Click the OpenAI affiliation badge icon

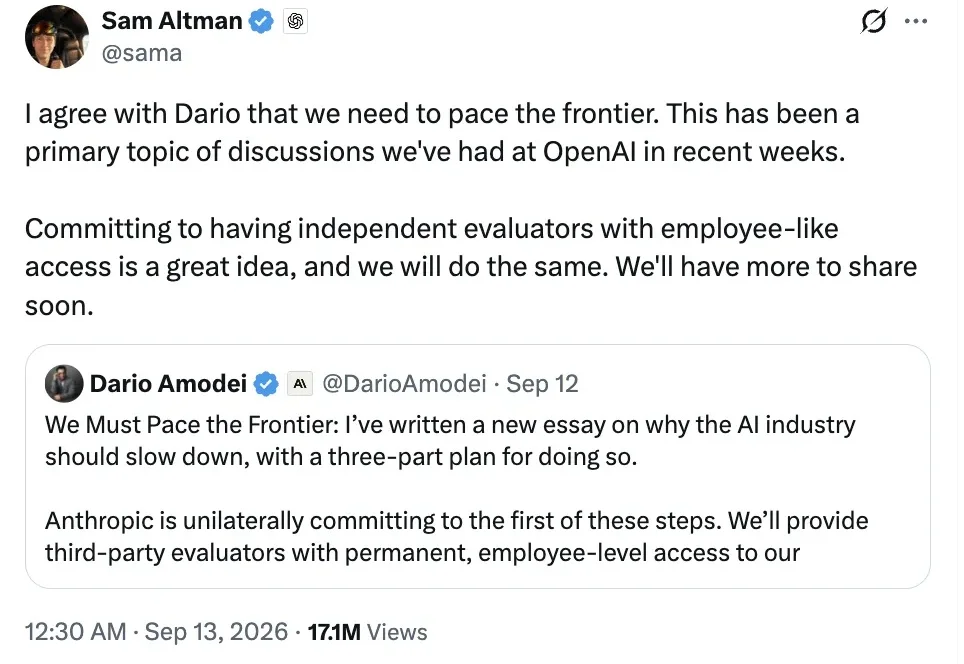[x=296, y=22]
